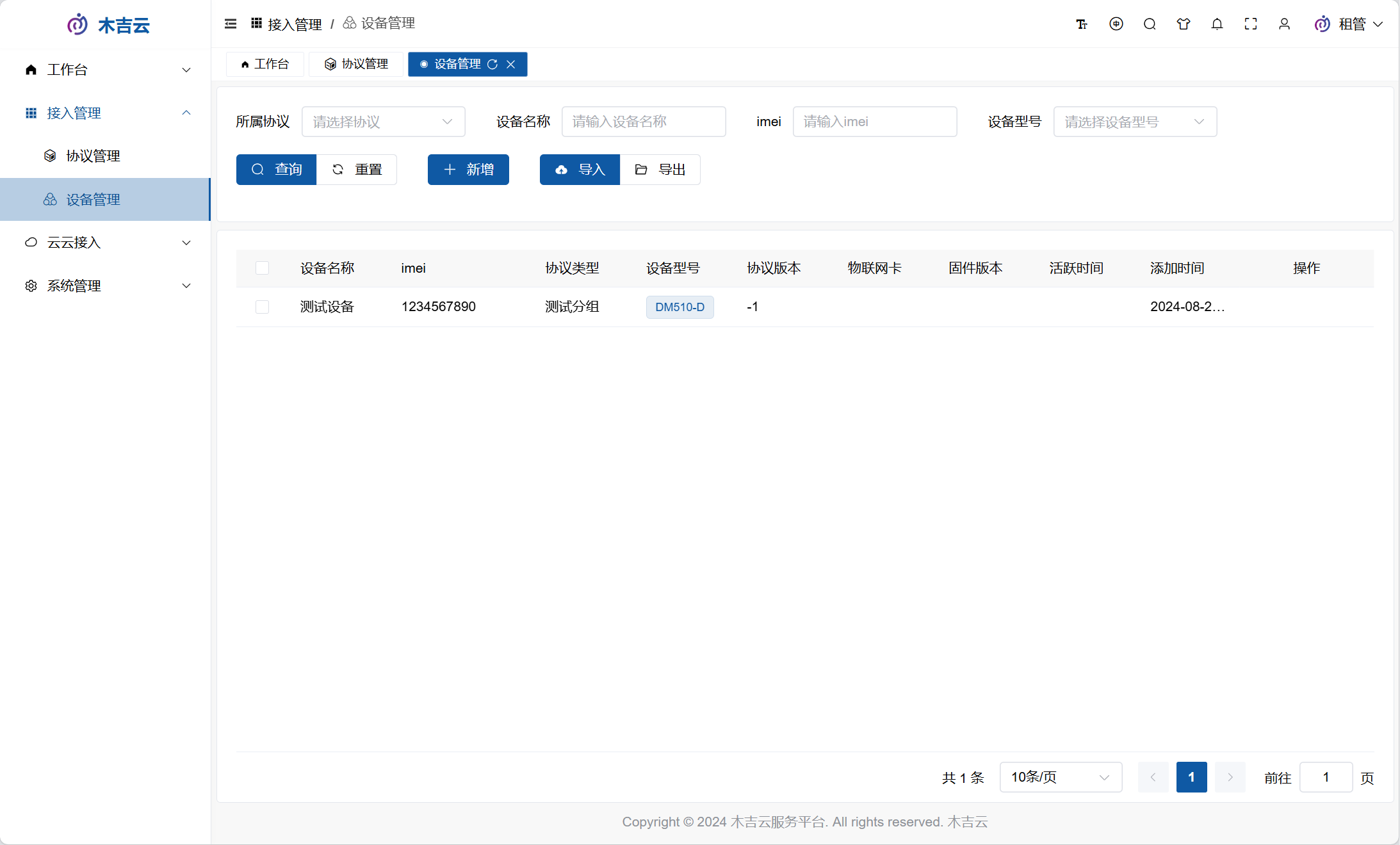
Task: Click the 重置 reset button
Action: pyautogui.click(x=357, y=170)
